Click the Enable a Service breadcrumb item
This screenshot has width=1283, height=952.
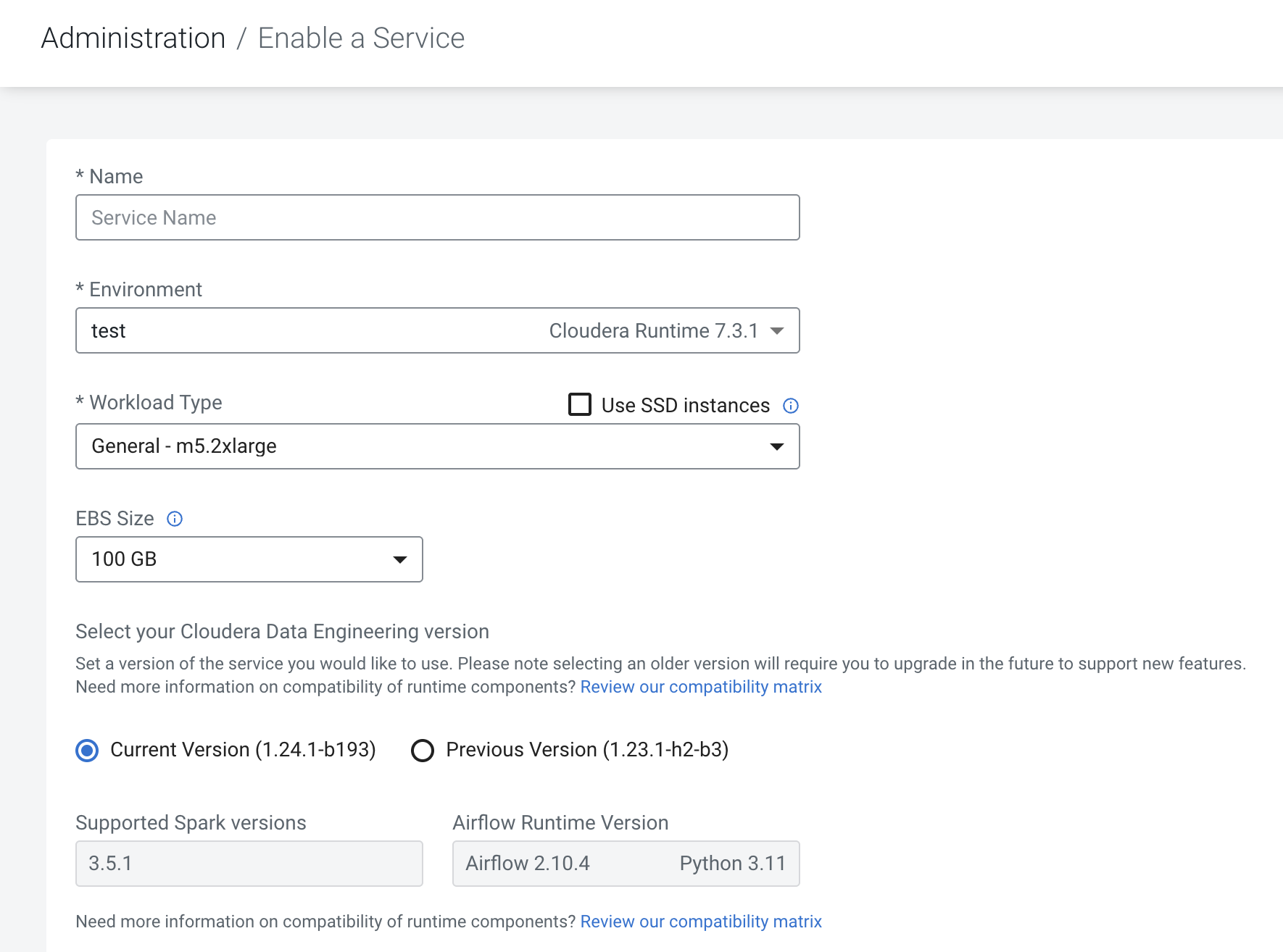pos(361,38)
